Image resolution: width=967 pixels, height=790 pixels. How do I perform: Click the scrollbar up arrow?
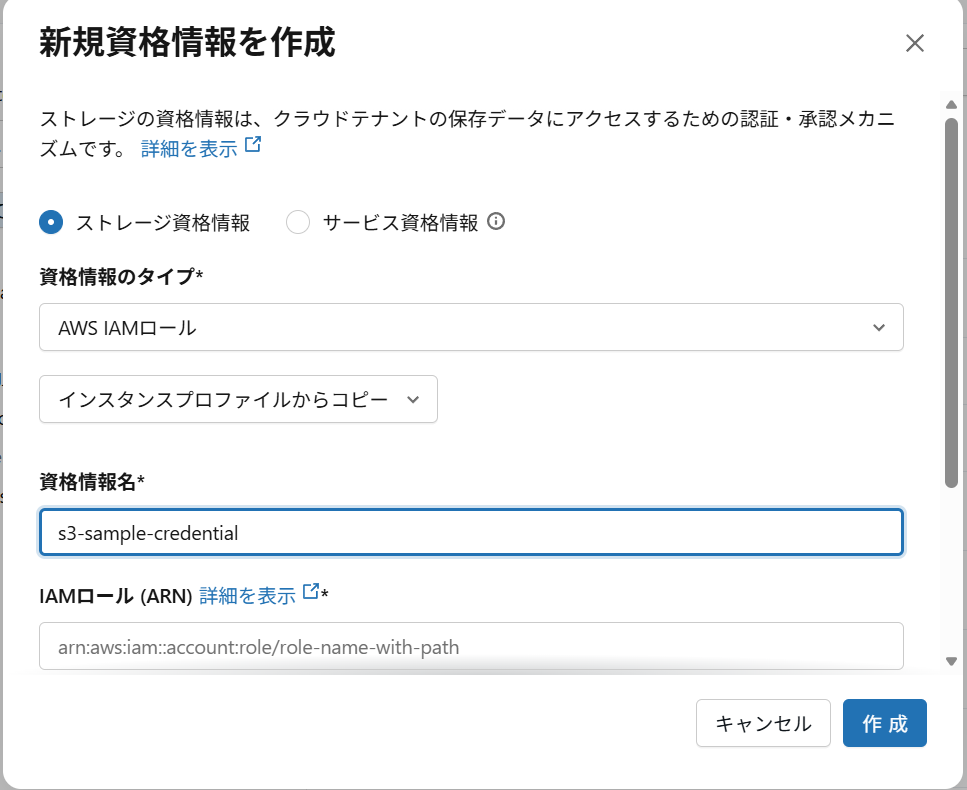[x=951, y=105]
